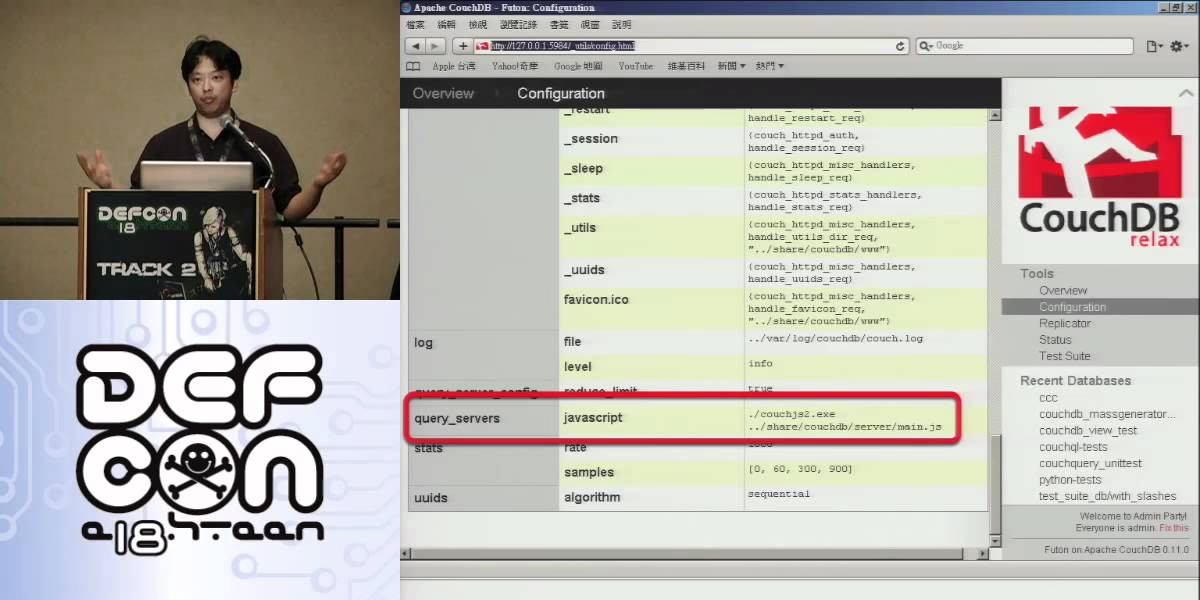Reload the page with the refresh icon
The height and width of the screenshot is (600, 1200).
point(901,46)
